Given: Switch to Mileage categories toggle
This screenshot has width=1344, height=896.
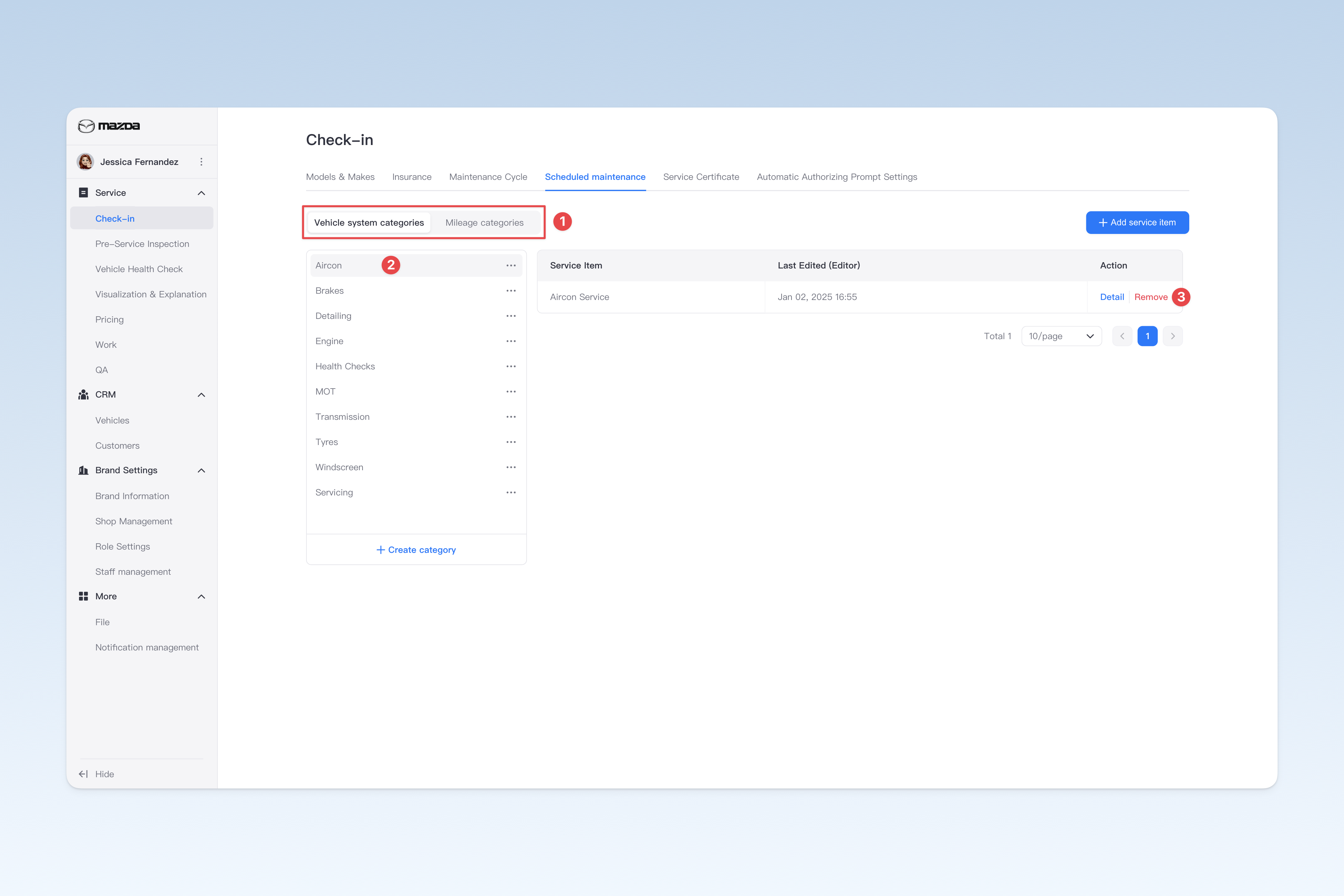Looking at the screenshot, I should click(x=485, y=222).
